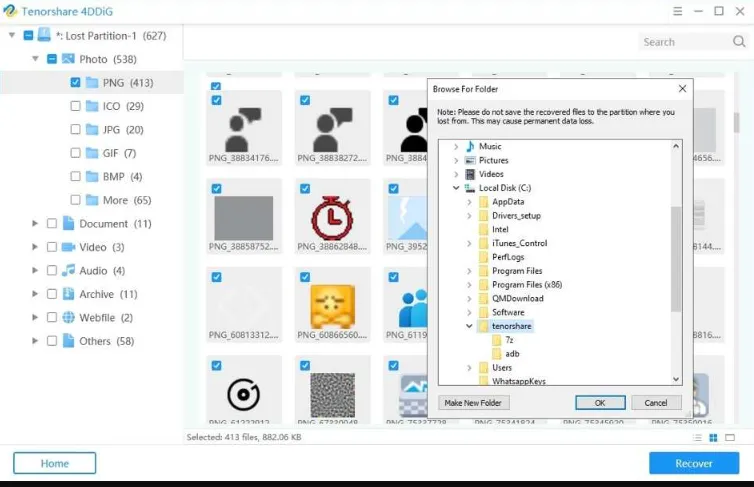Collapse the tenorshare folder in browser
754x487 pixels.
click(469, 326)
